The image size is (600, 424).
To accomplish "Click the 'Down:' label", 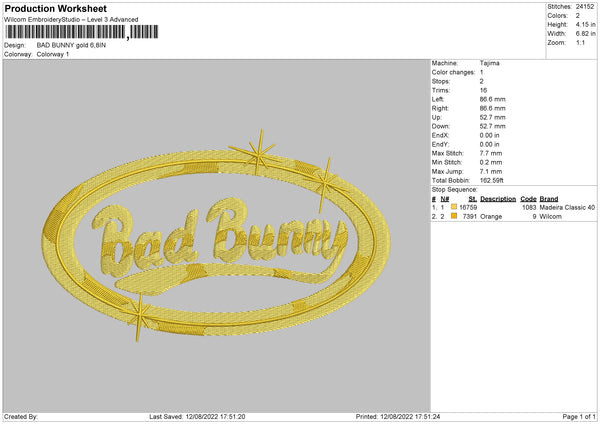I will pos(440,126).
